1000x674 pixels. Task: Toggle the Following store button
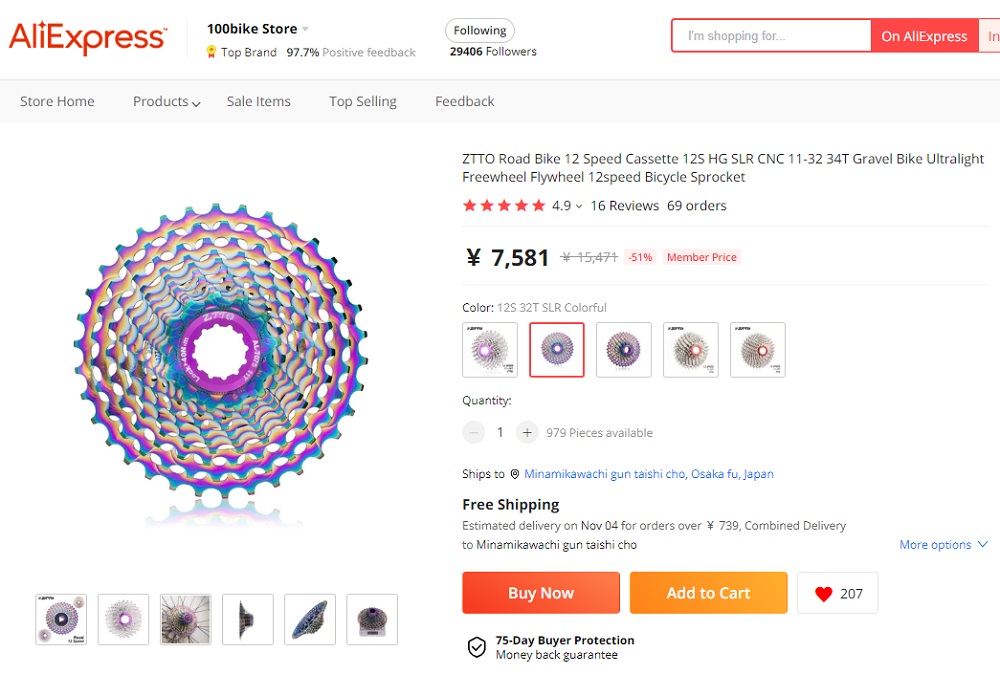click(480, 31)
